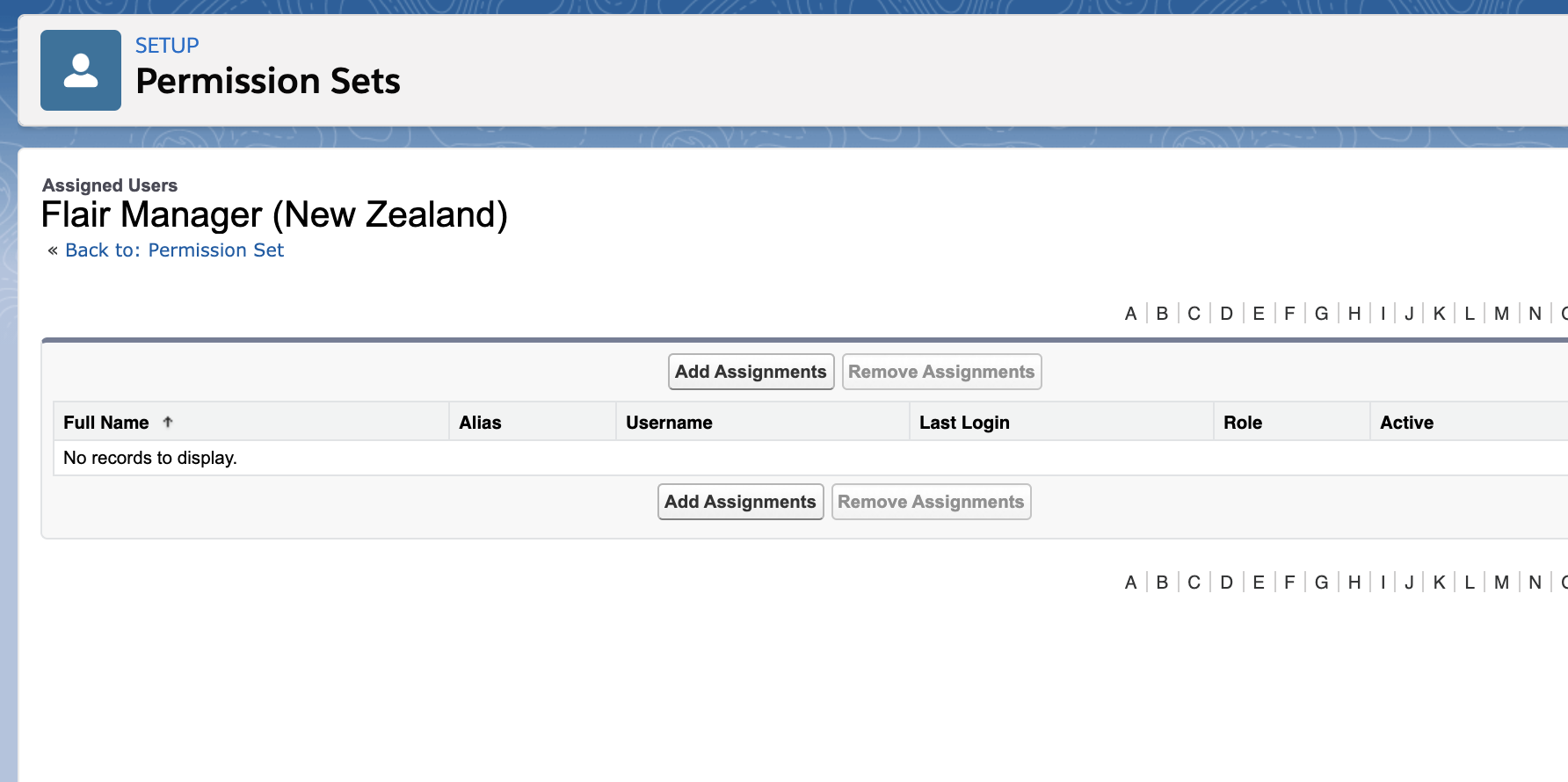Click the bottom Add Assignments button
Screen dimensions: 1568x782
[x=740, y=502]
